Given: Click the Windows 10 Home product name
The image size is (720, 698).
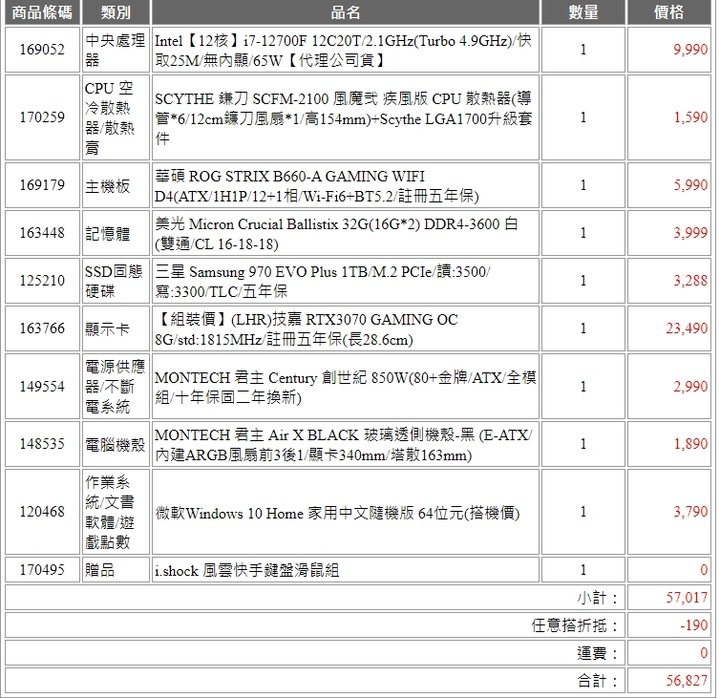Looking at the screenshot, I should (x=337, y=512).
